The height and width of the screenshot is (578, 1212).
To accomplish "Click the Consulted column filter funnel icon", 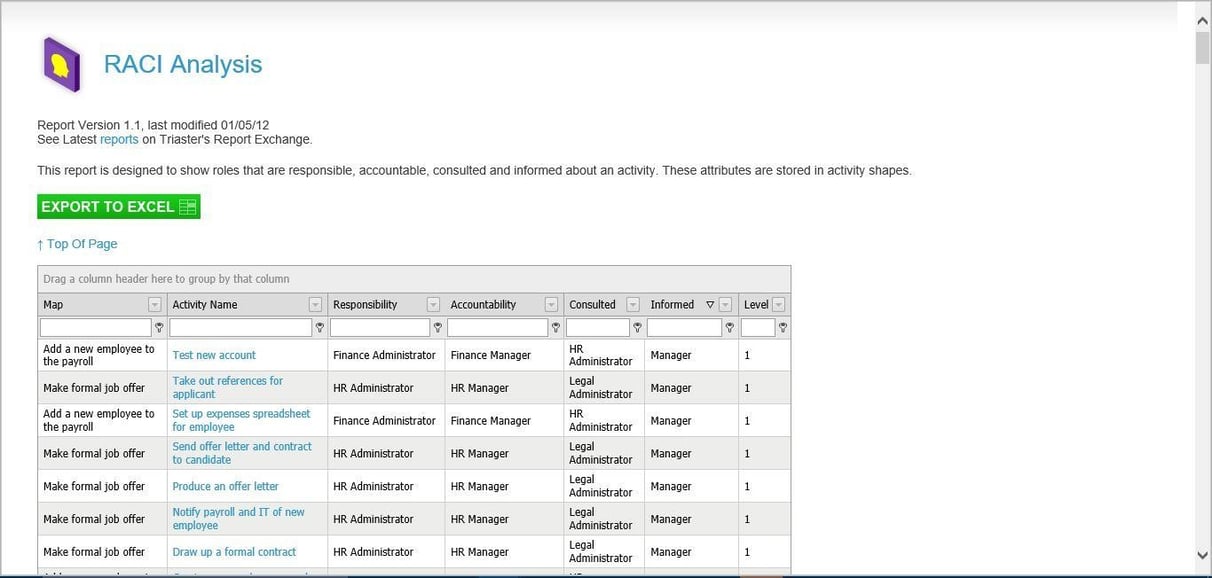I will click(x=637, y=327).
